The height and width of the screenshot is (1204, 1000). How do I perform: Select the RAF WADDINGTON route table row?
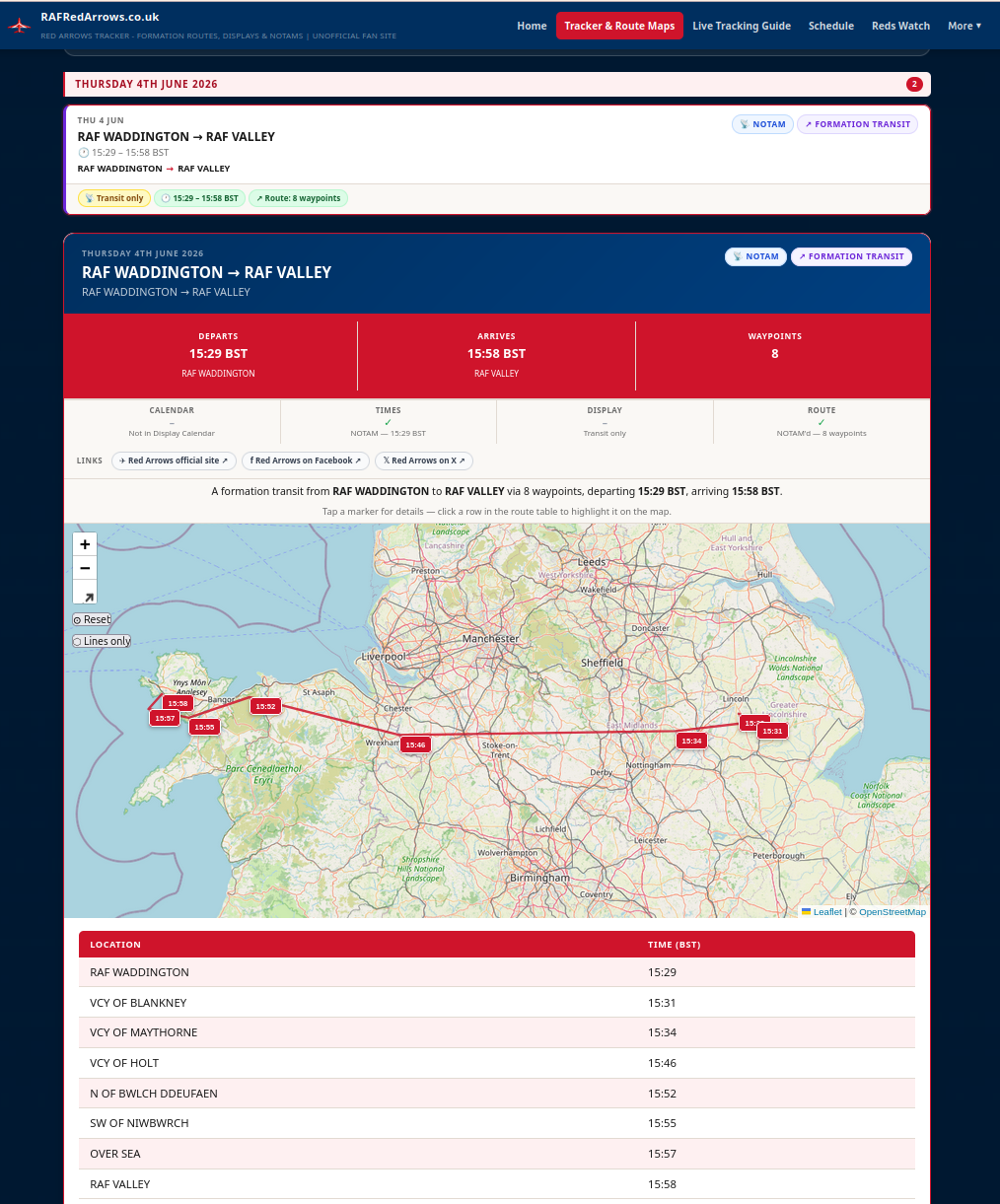click(497, 972)
